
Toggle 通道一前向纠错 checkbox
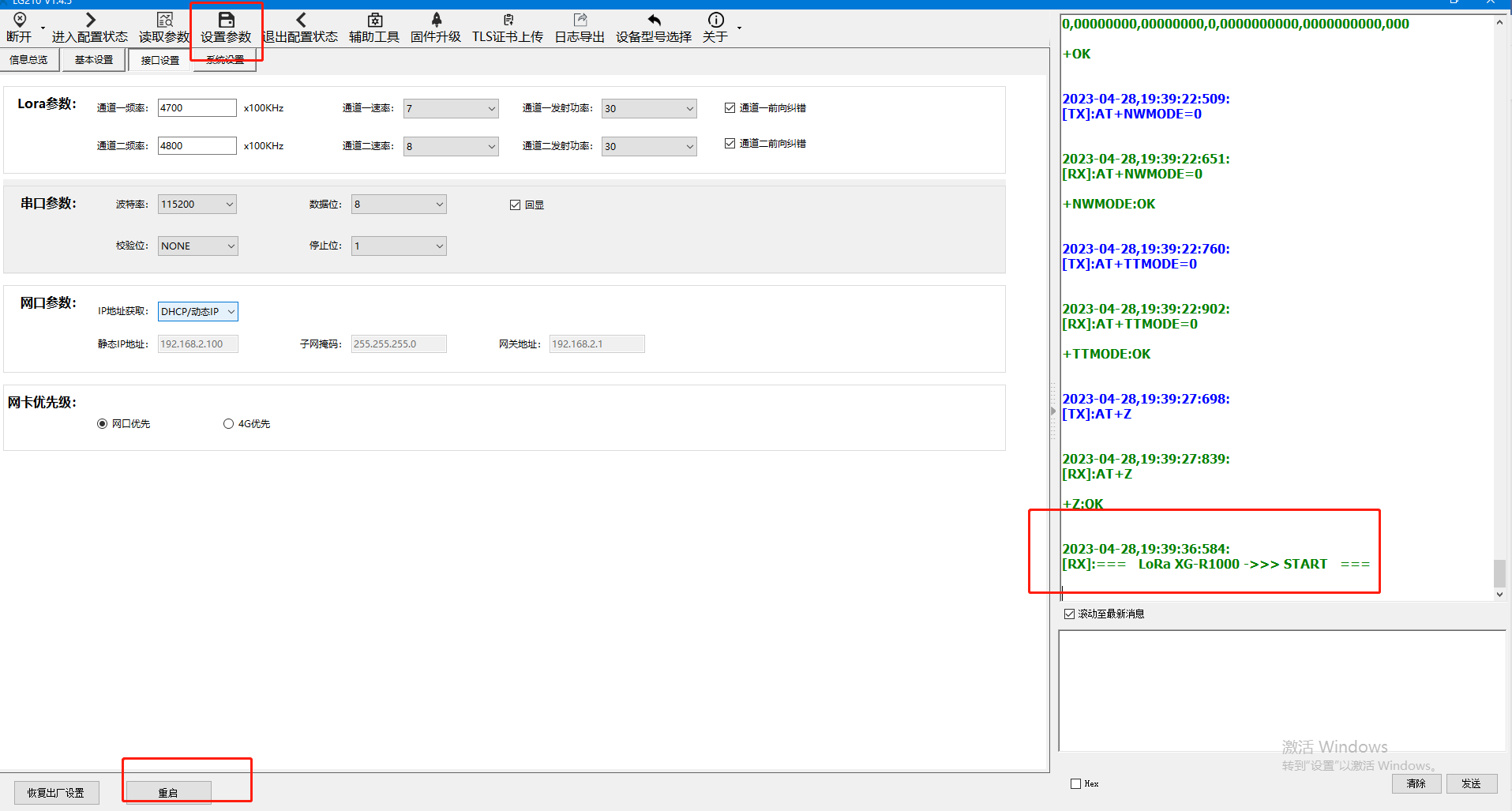point(730,108)
